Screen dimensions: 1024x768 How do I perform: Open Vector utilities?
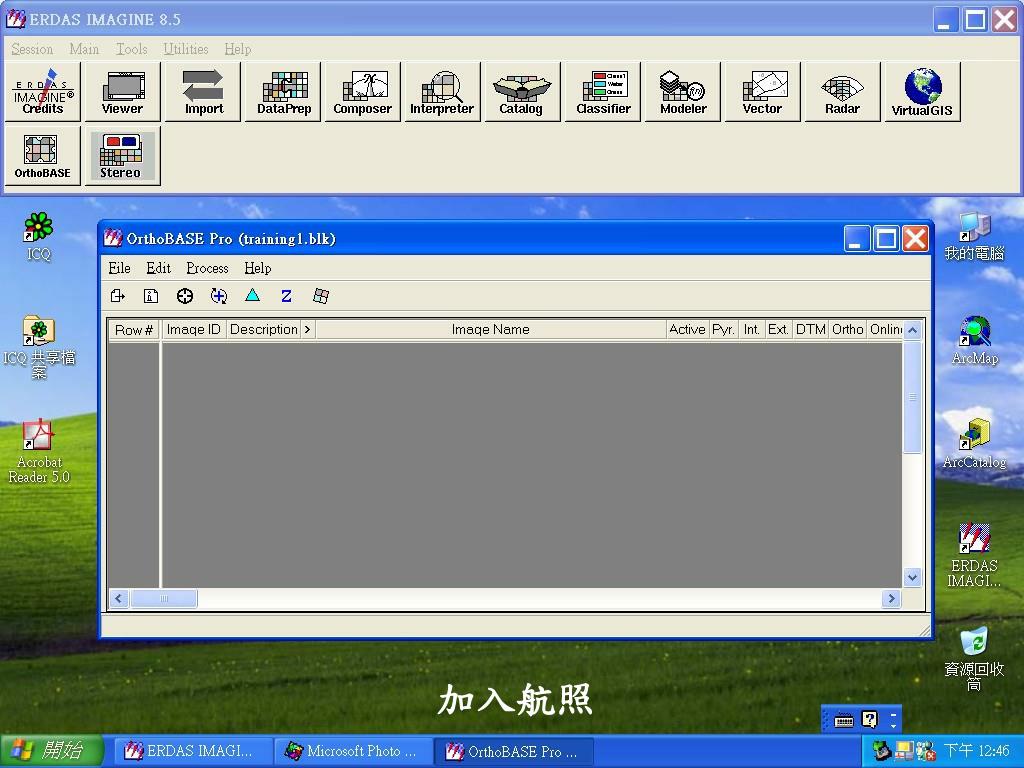[763, 92]
